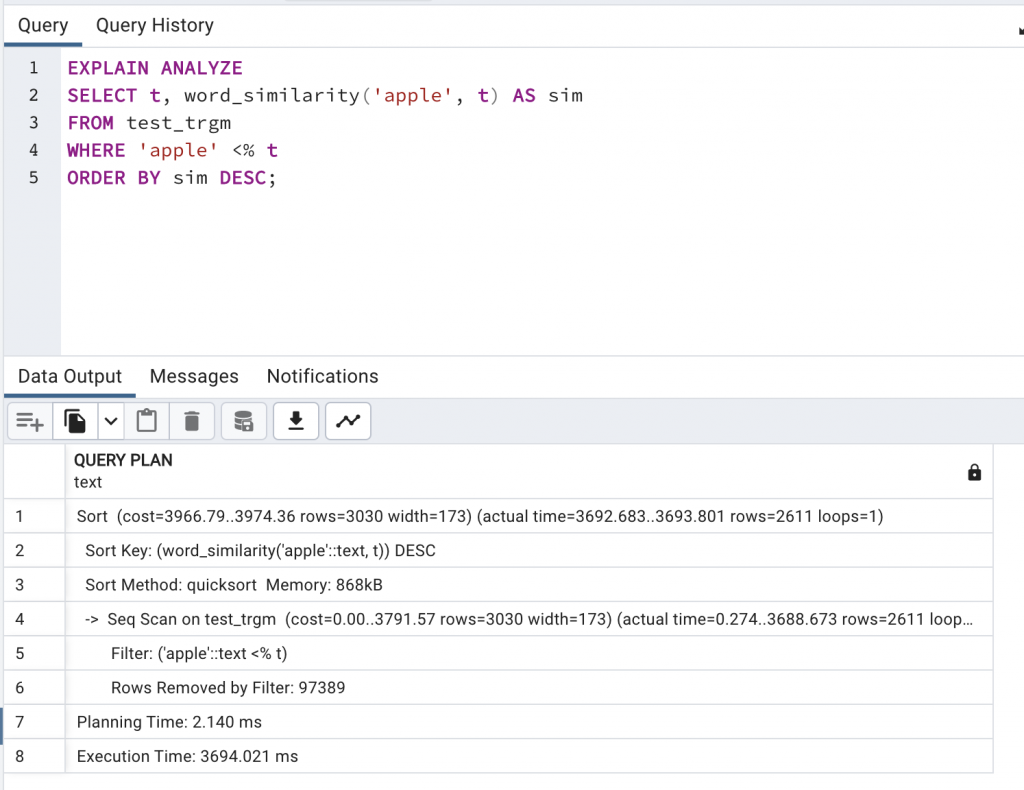Screen dimensions: 1024x790
Task: Click editor line number 5 in gutter
Action: tap(33, 178)
